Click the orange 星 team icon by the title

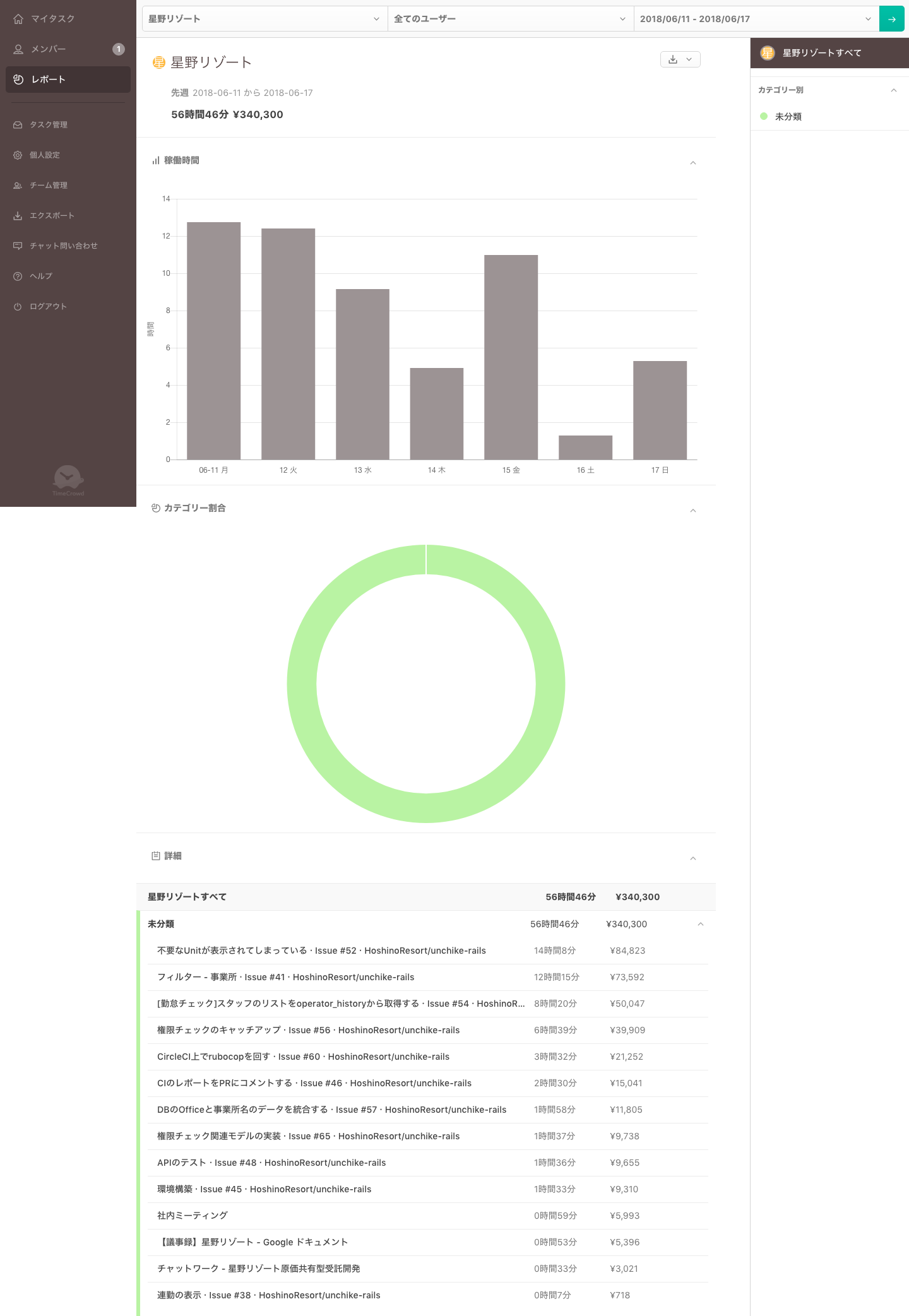pyautogui.click(x=159, y=62)
